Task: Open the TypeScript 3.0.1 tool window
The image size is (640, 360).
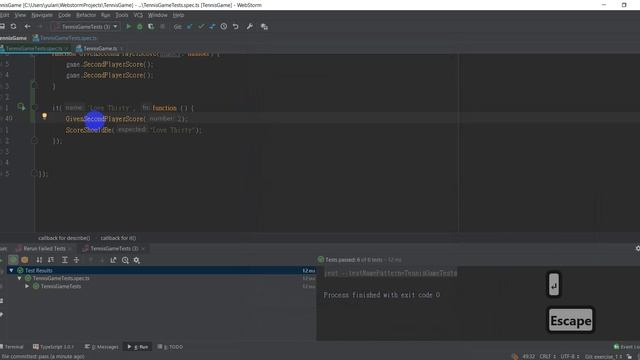Action: [x=53, y=347]
